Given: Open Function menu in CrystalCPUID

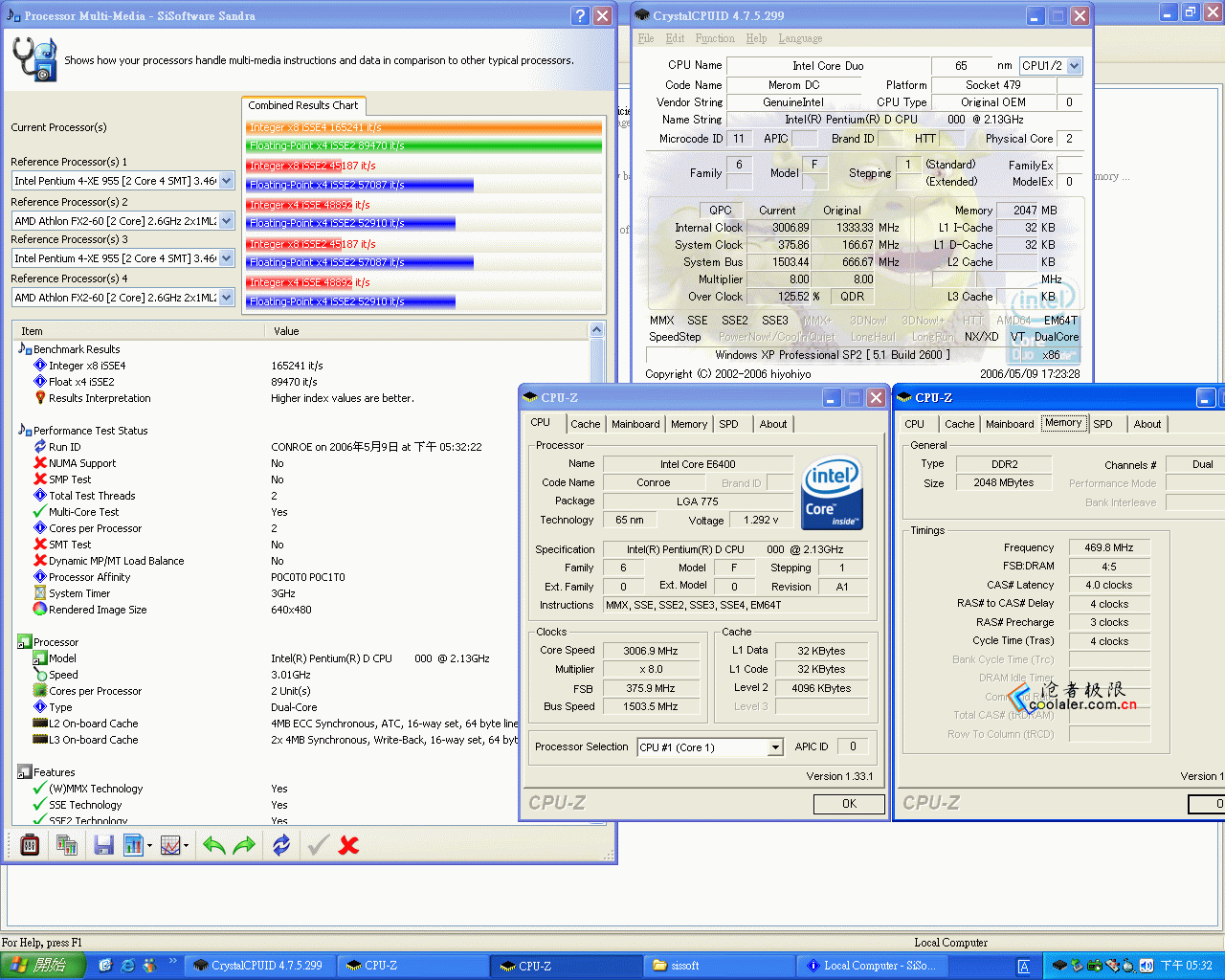Looking at the screenshot, I should click(715, 38).
